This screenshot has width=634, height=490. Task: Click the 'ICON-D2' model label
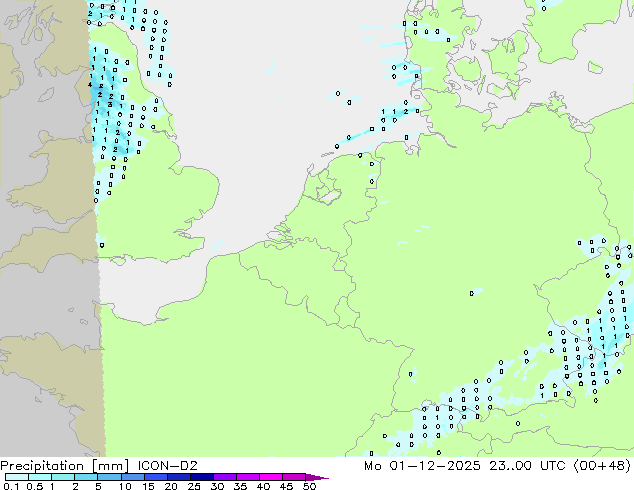167,465
